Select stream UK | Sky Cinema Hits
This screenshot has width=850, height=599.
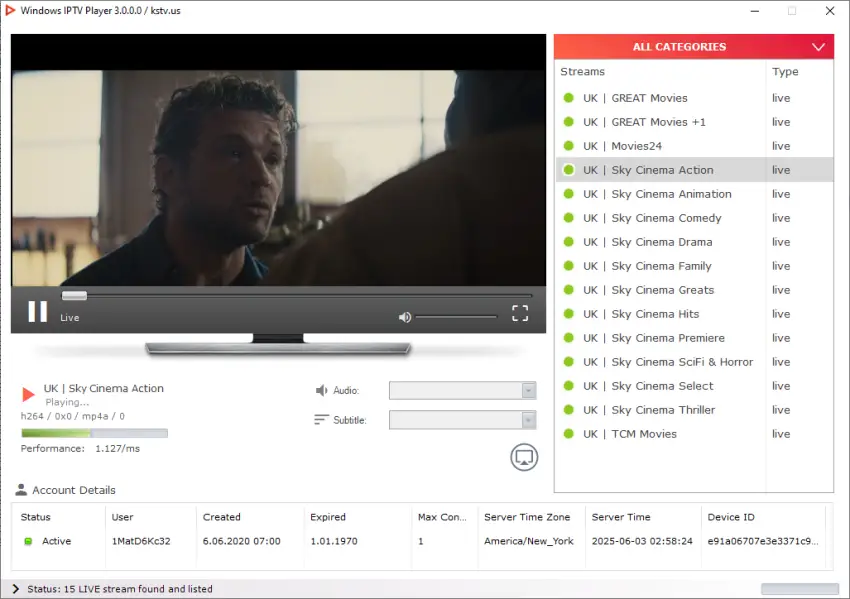click(x=694, y=314)
